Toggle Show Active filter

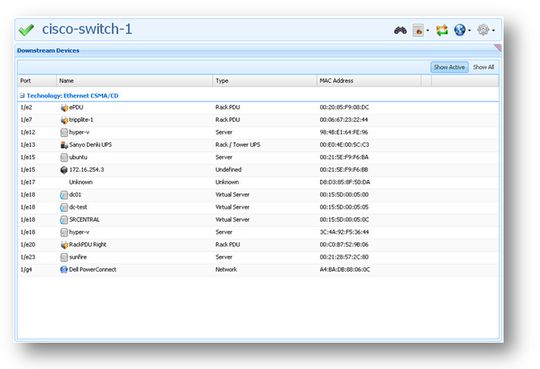[x=449, y=67]
